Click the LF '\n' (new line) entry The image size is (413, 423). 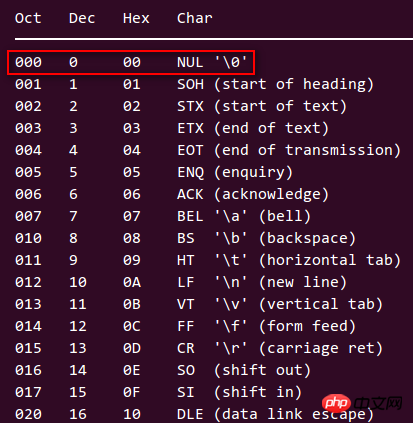262,282
